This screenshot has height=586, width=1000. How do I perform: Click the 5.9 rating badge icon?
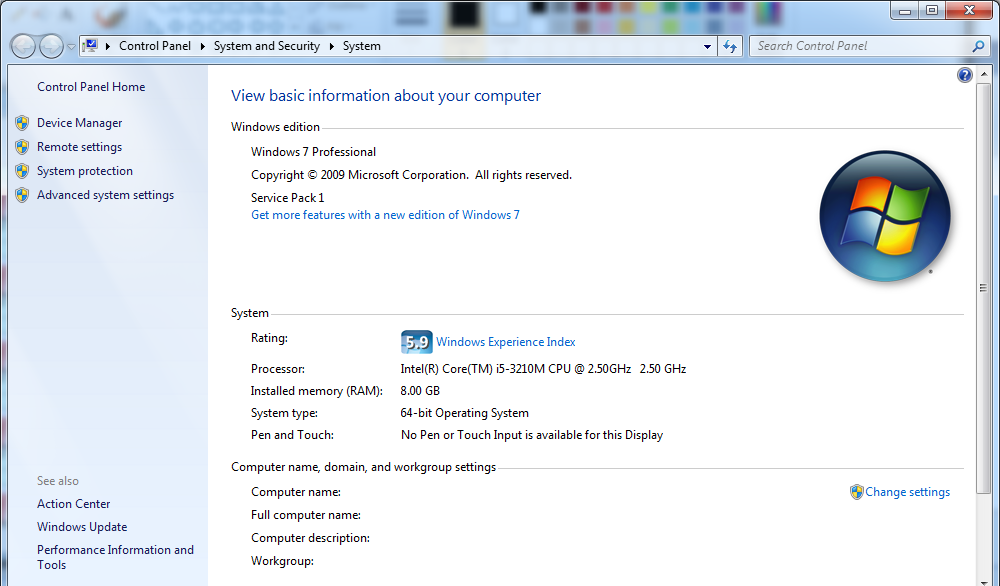click(415, 342)
